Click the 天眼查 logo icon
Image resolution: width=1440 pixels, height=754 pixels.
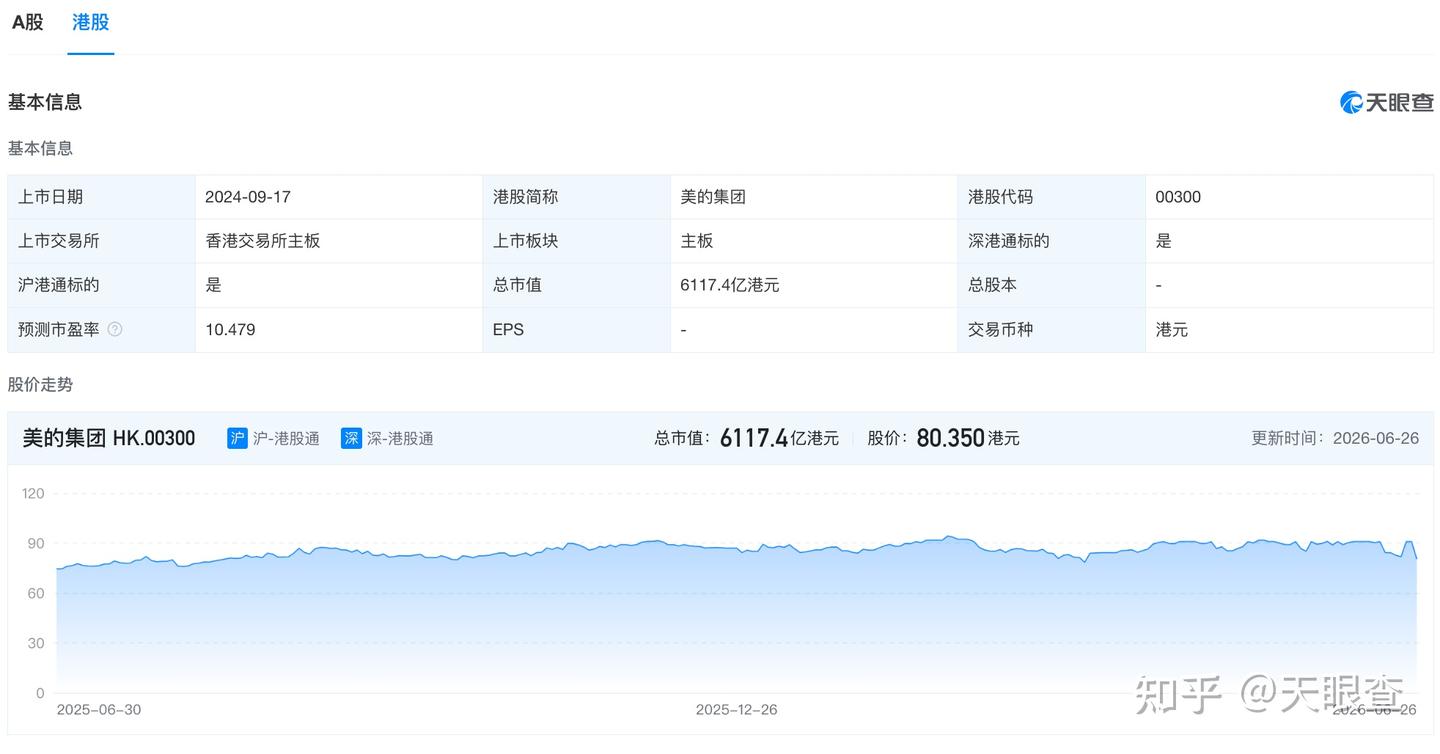coord(1352,102)
